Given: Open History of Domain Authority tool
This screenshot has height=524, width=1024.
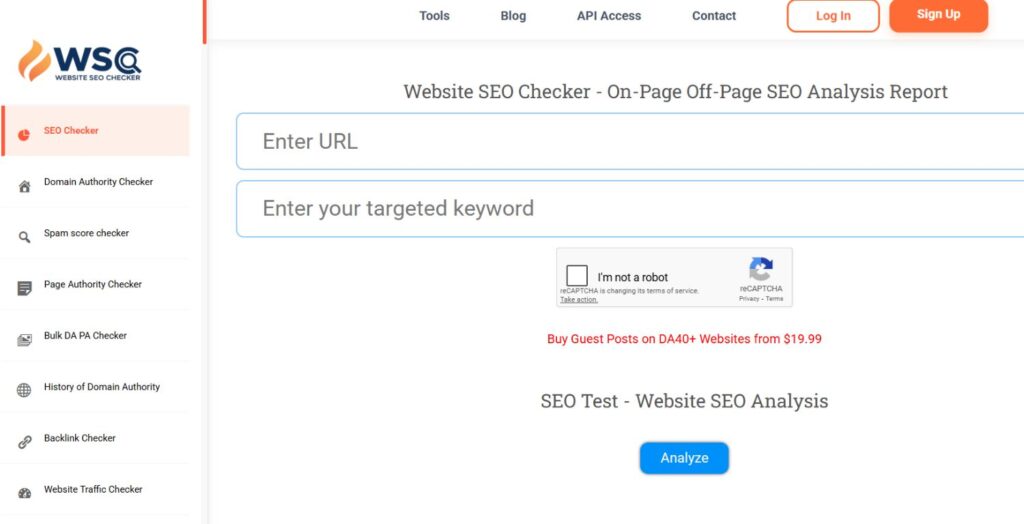Looking at the screenshot, I should pos(95,387).
